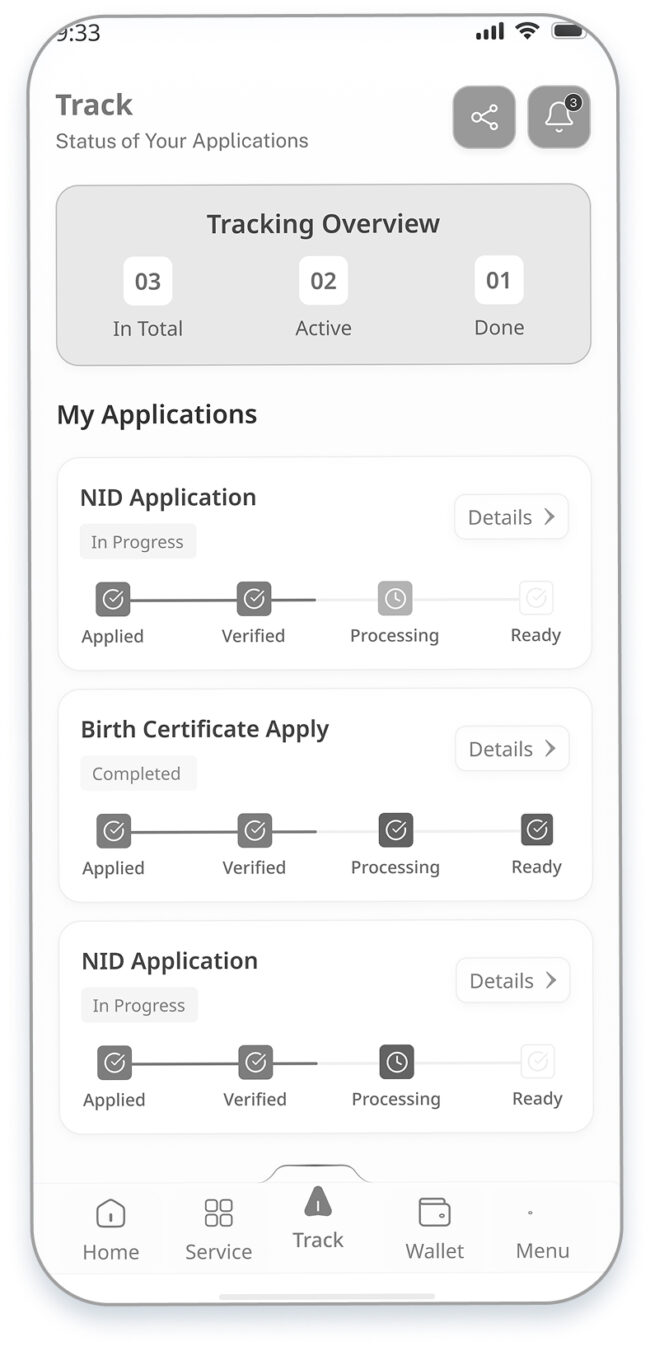The width and height of the screenshot is (650, 1346).
Task: Tap the share icon in the header
Action: [x=484, y=117]
